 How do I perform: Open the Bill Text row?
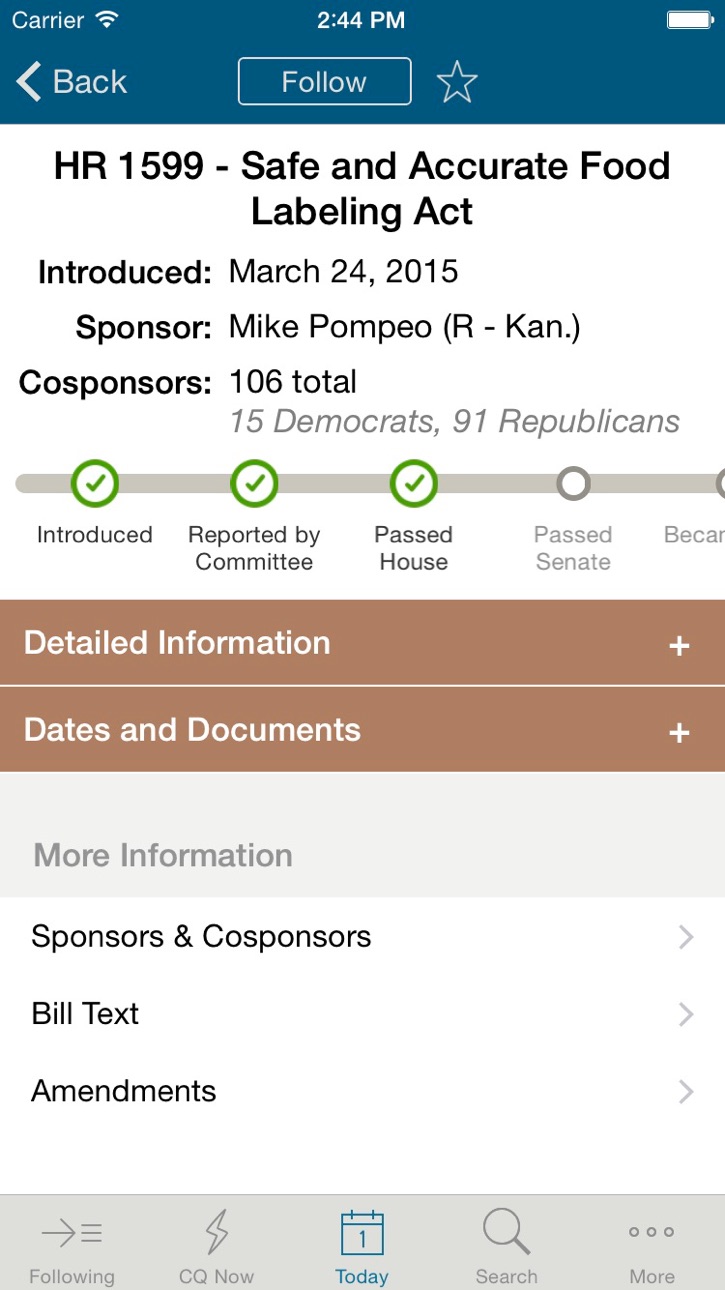click(362, 1014)
